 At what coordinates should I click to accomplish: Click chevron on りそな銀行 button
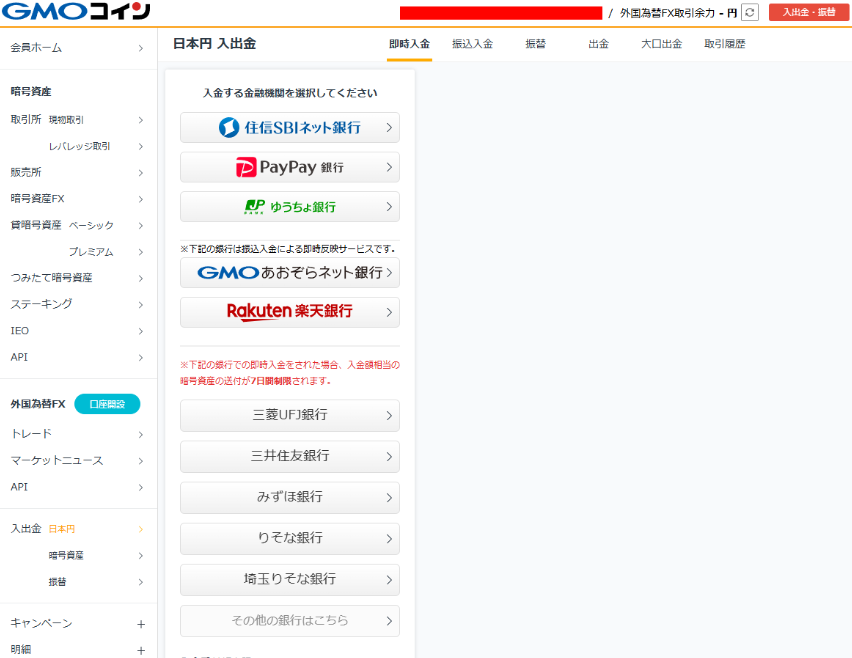[389, 539]
